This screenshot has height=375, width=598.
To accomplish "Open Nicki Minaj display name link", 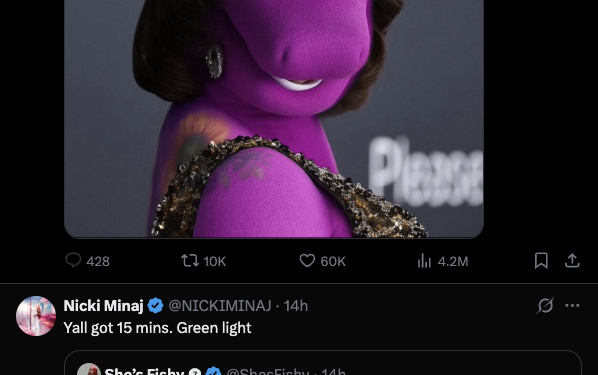I will [x=103, y=306].
